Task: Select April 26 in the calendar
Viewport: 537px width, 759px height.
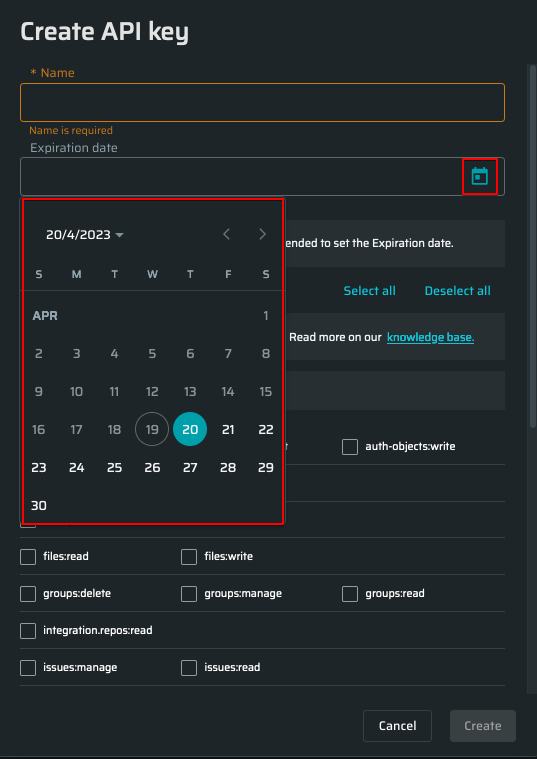Action: [152, 468]
